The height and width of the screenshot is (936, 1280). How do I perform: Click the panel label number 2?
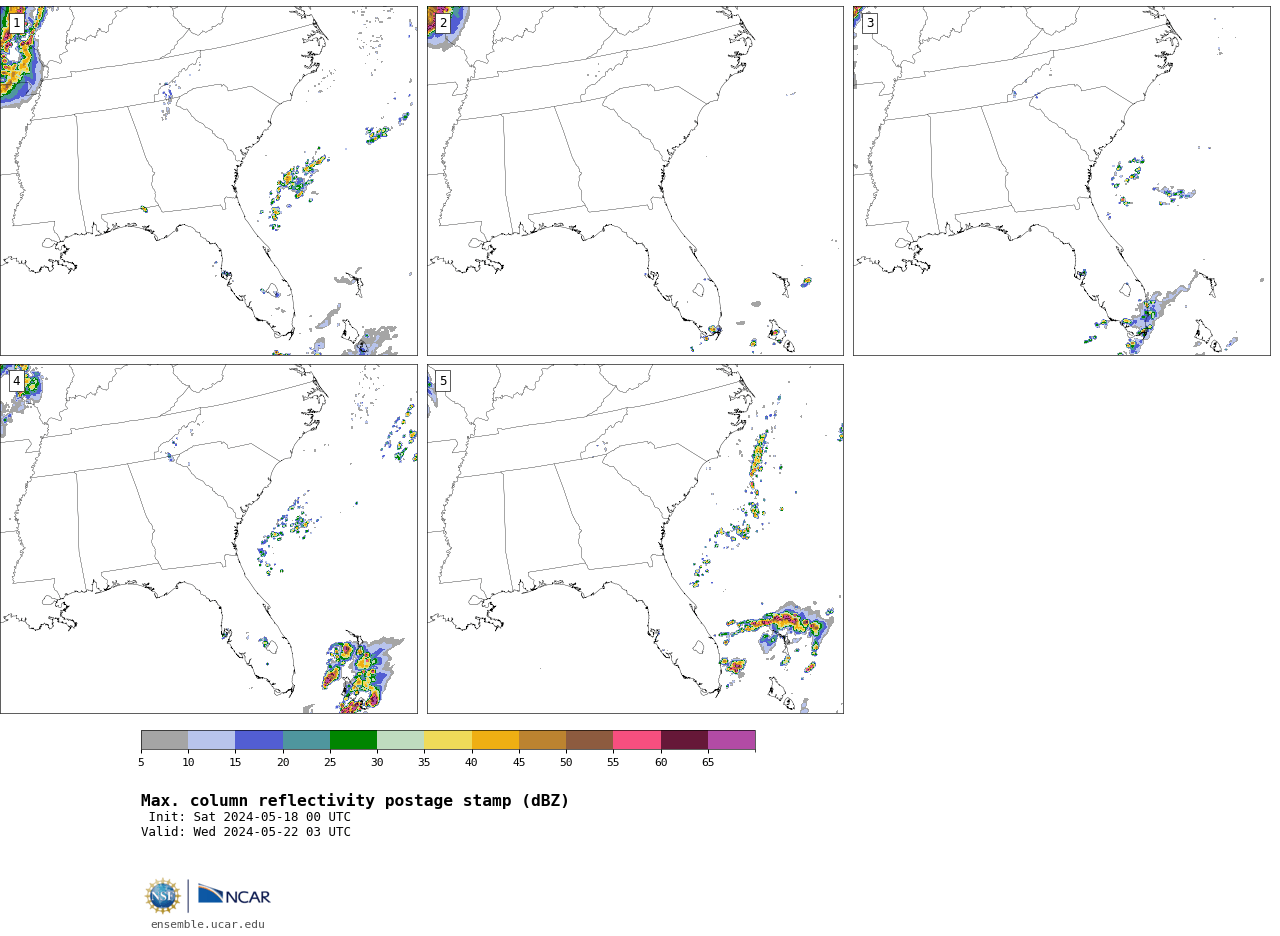443,23
